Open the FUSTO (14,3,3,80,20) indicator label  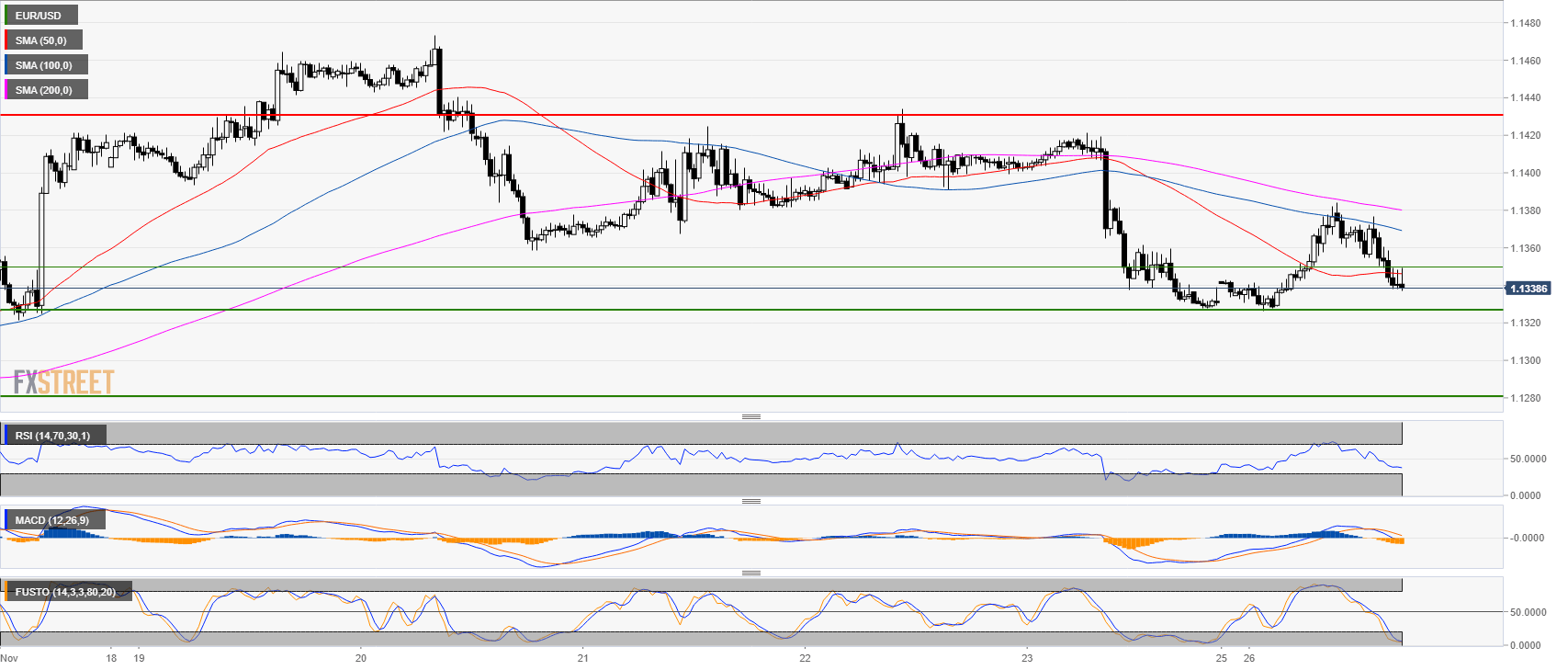[66, 592]
